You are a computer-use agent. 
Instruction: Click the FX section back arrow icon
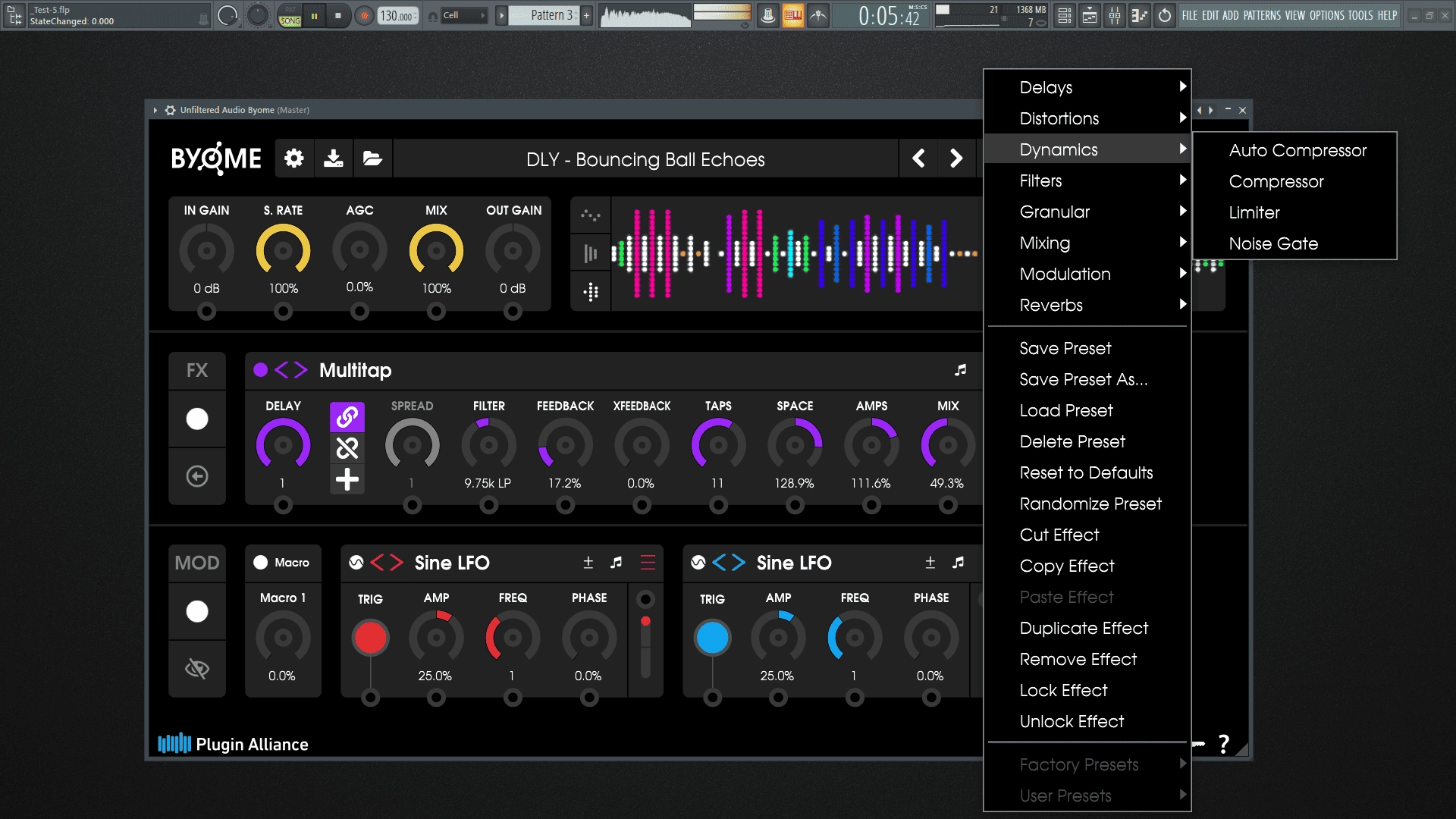[197, 476]
